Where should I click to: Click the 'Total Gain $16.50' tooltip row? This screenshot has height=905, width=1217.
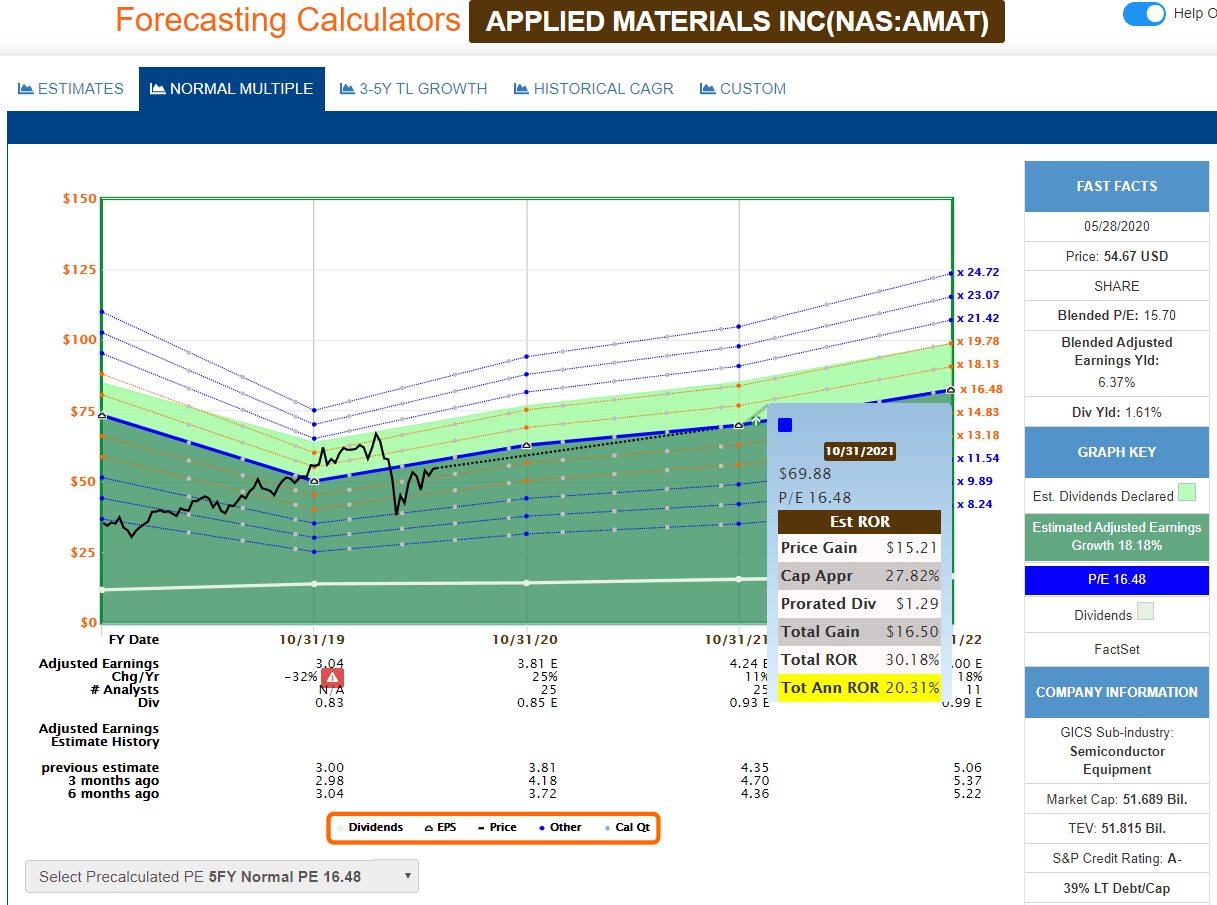859,631
